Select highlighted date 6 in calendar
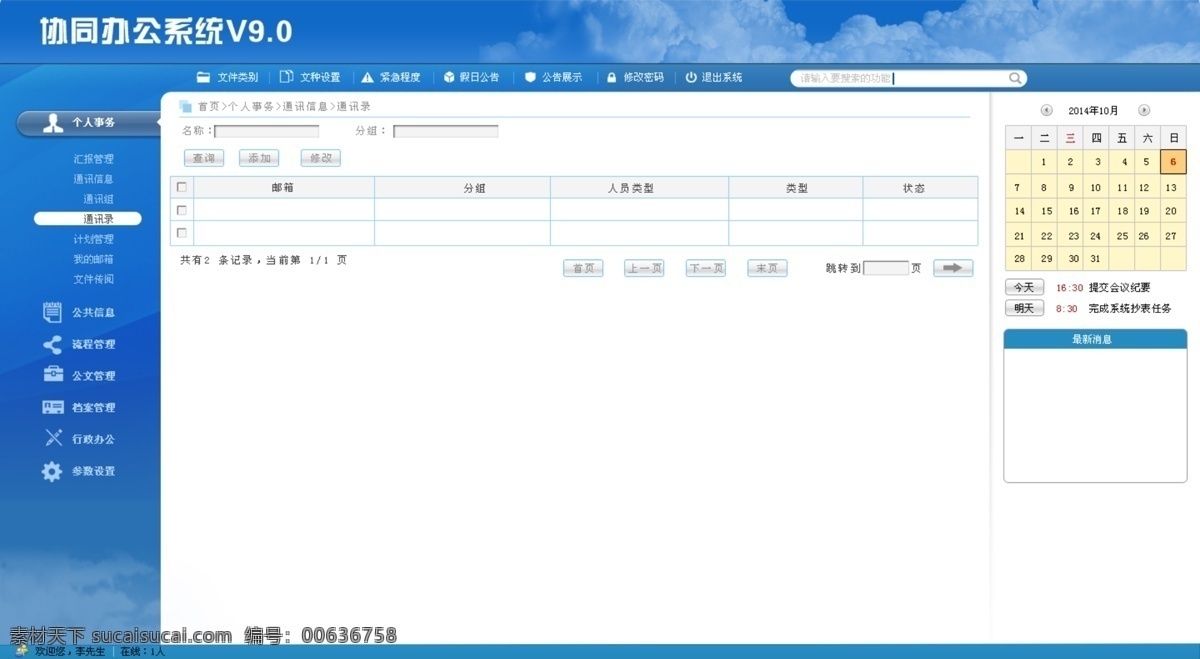 [1173, 162]
